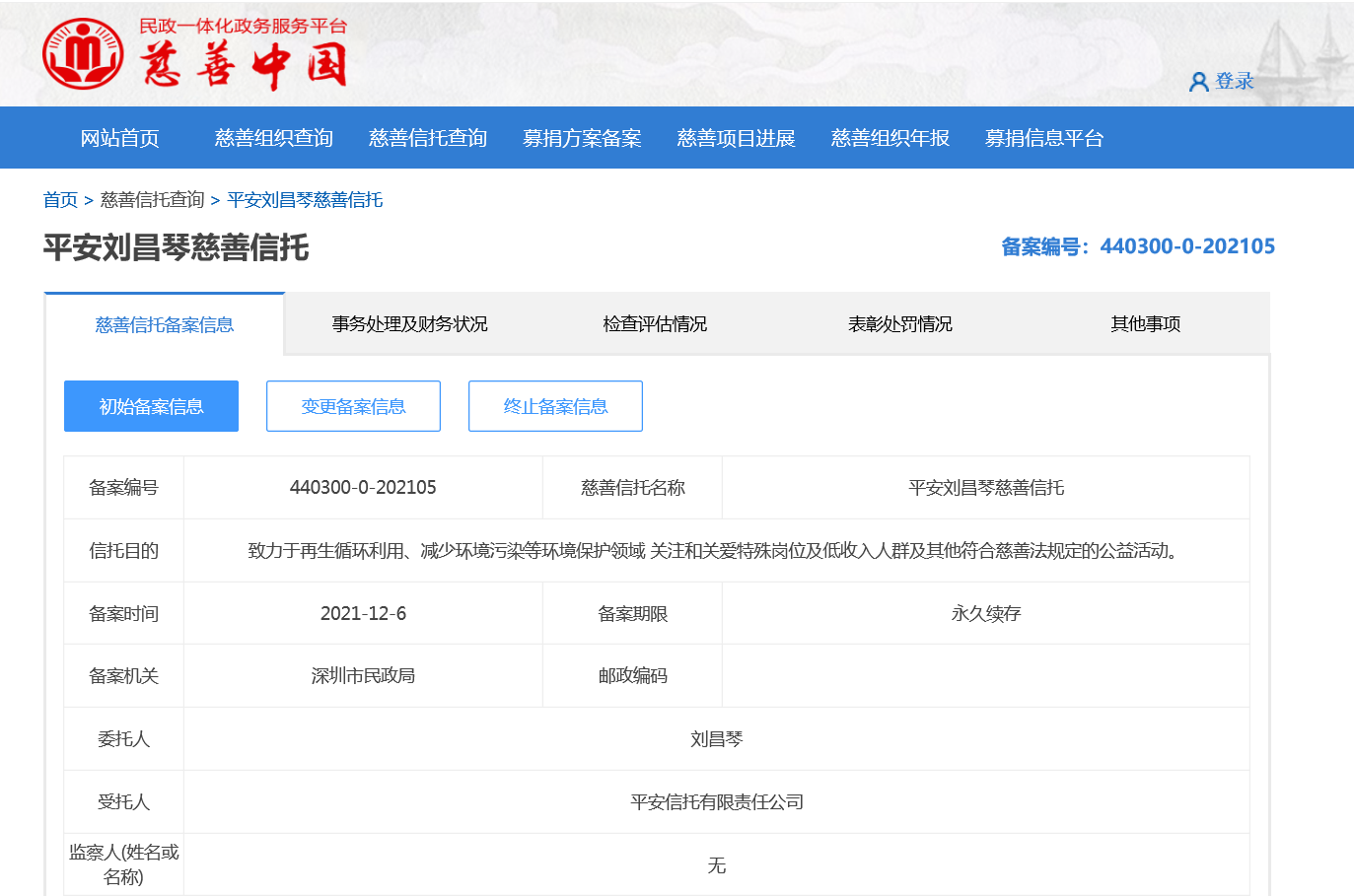
Task: Switch to 事务处理及财务状况 tab
Action: [x=409, y=324]
